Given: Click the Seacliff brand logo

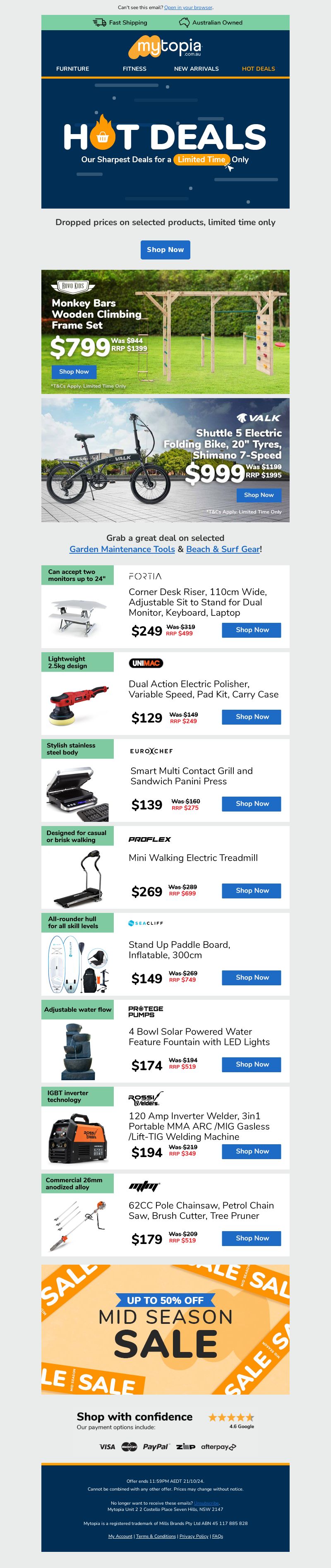Looking at the screenshot, I should coord(146,923).
